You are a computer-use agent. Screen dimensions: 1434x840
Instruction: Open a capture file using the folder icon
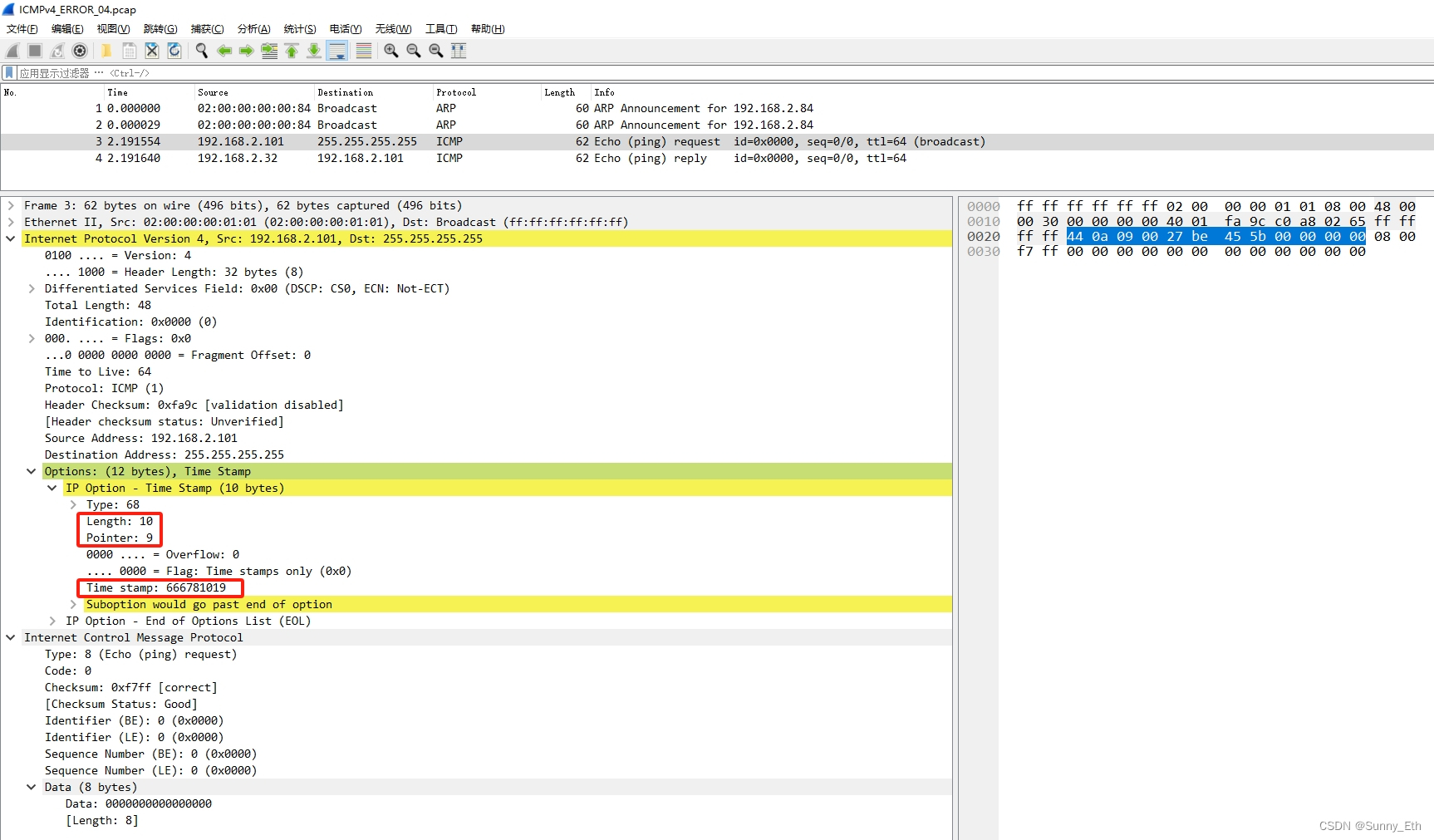(106, 51)
